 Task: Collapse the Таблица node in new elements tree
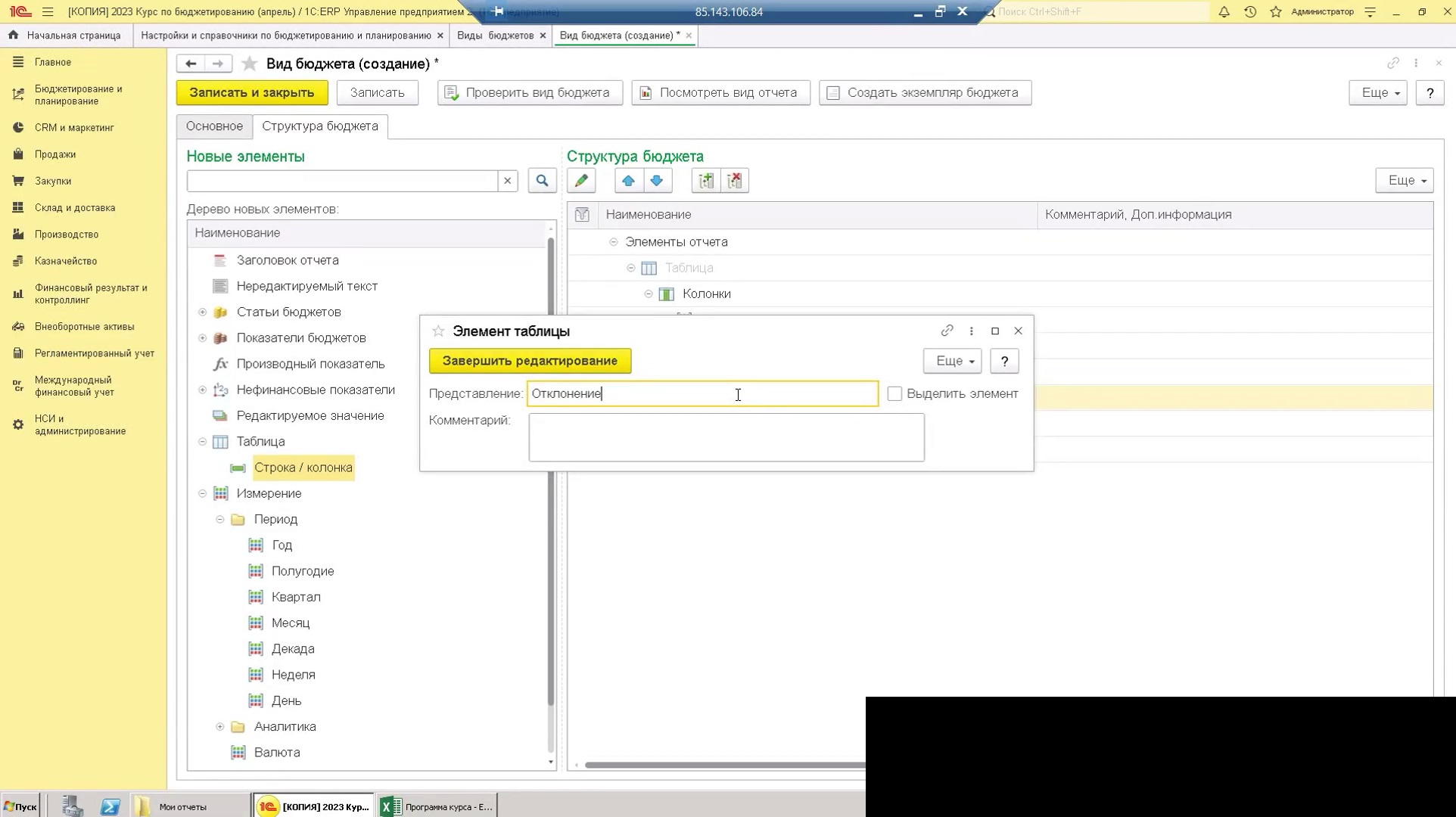(x=202, y=442)
